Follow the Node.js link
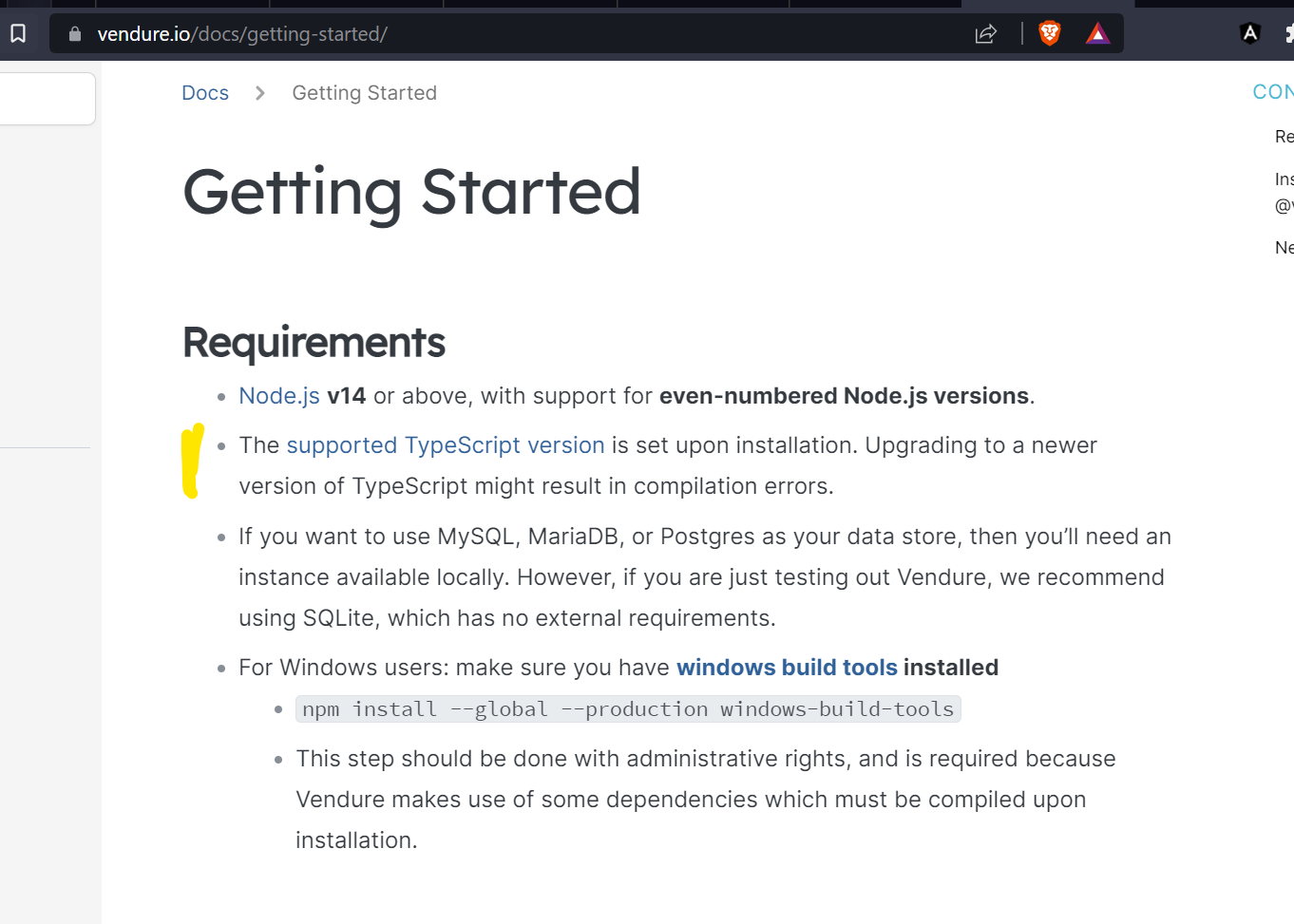 [x=279, y=396]
